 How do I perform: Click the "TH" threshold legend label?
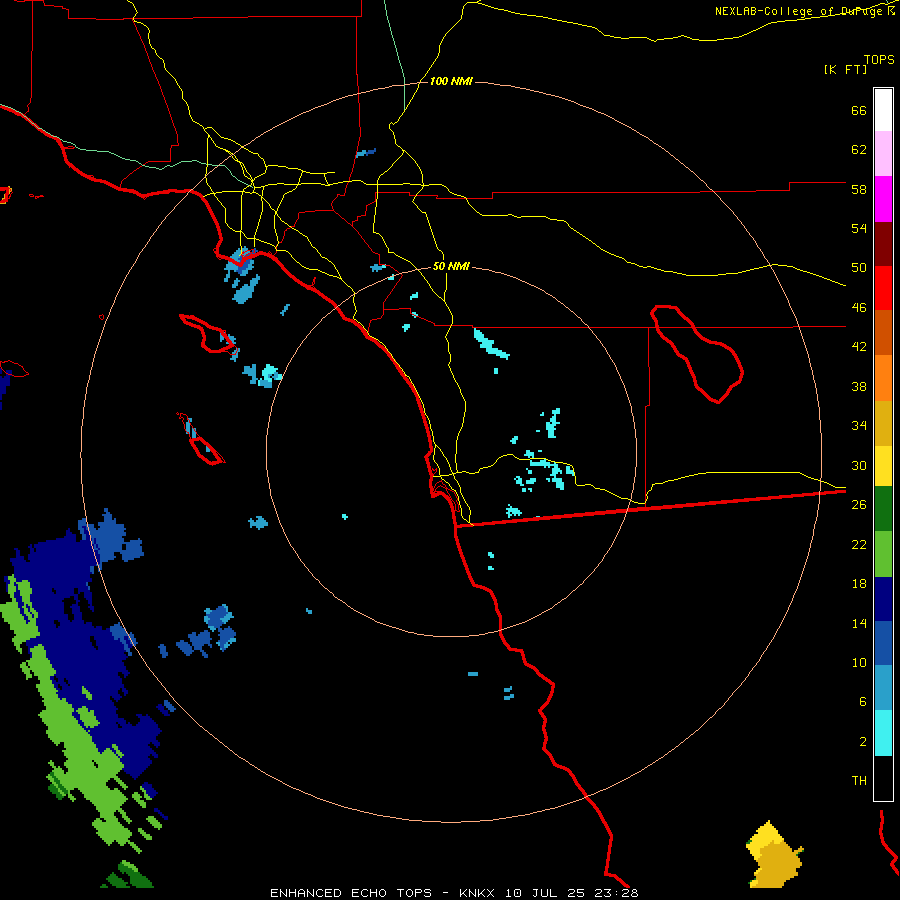click(859, 781)
